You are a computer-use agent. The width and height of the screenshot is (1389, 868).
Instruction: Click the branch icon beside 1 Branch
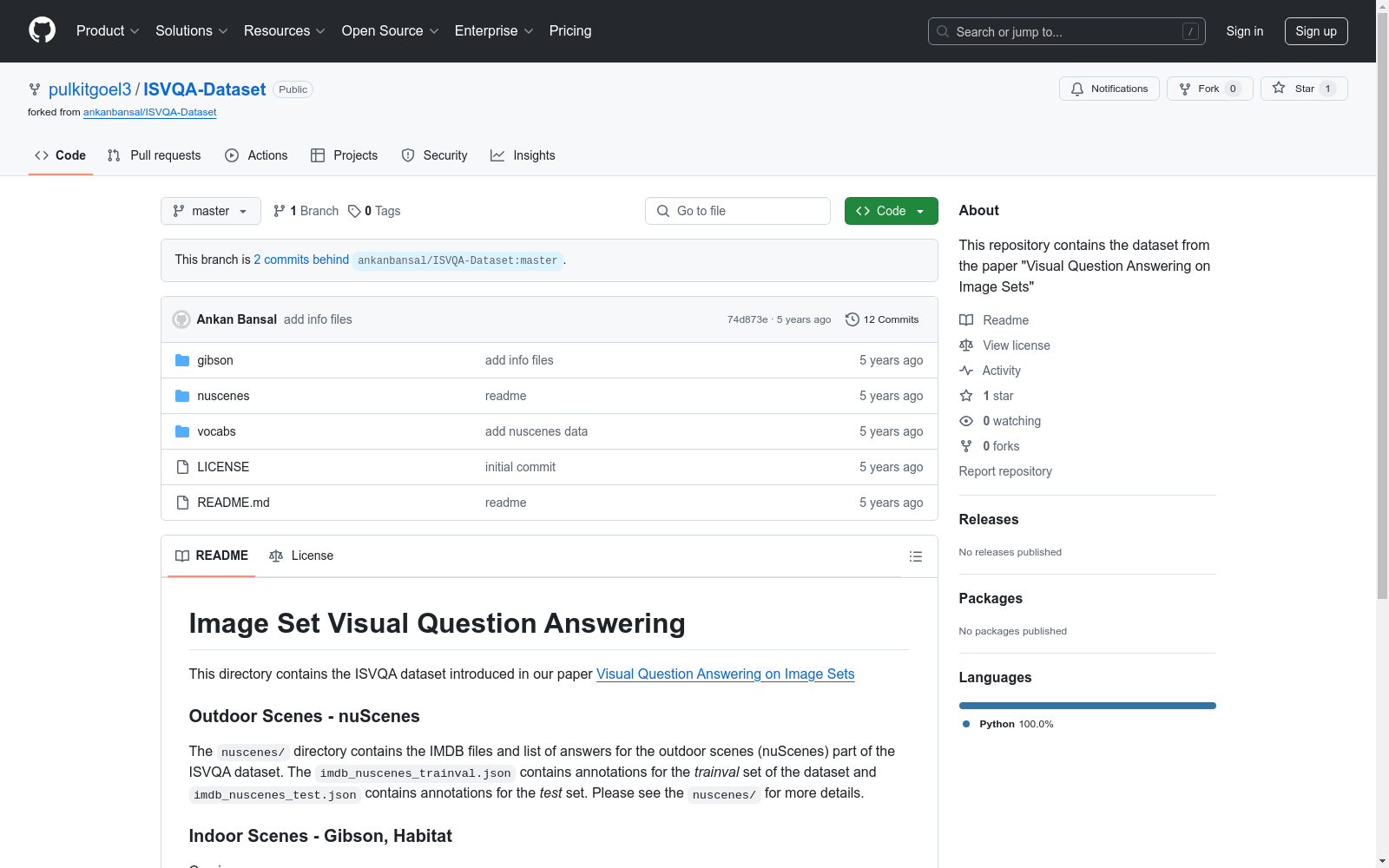click(x=280, y=211)
